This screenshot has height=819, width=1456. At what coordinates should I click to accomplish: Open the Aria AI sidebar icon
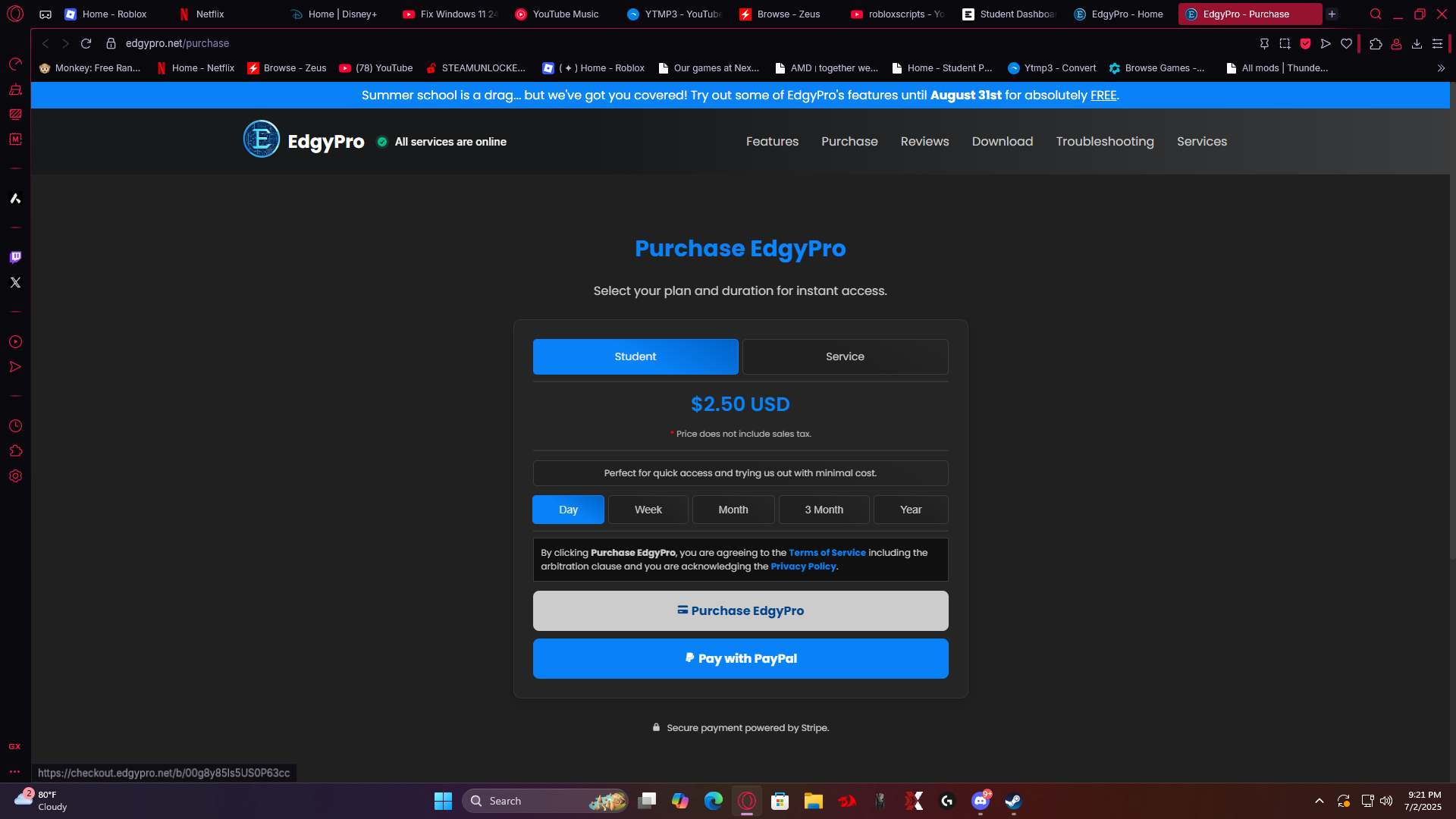(x=15, y=199)
